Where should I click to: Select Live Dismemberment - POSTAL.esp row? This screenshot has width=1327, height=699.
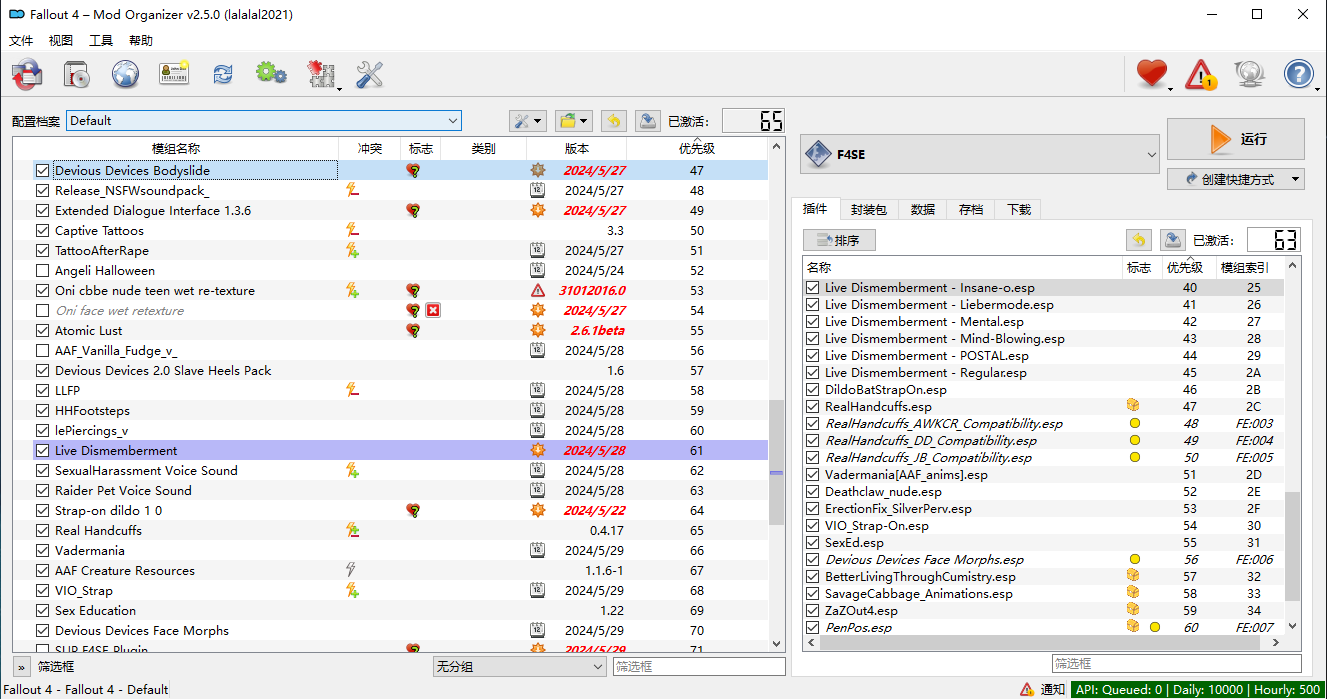1044,355
